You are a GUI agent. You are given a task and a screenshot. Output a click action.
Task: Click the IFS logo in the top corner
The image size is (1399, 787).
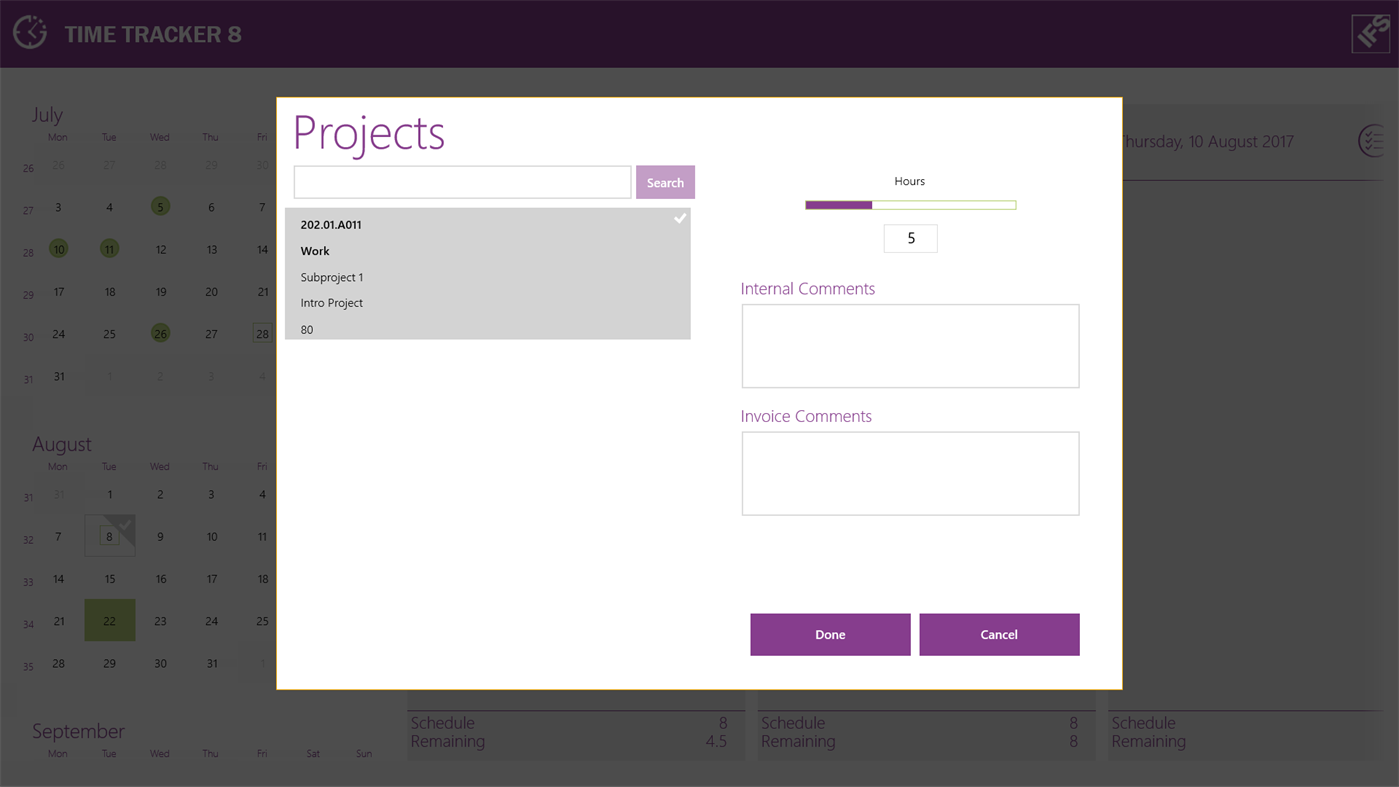pyautogui.click(x=1369, y=32)
